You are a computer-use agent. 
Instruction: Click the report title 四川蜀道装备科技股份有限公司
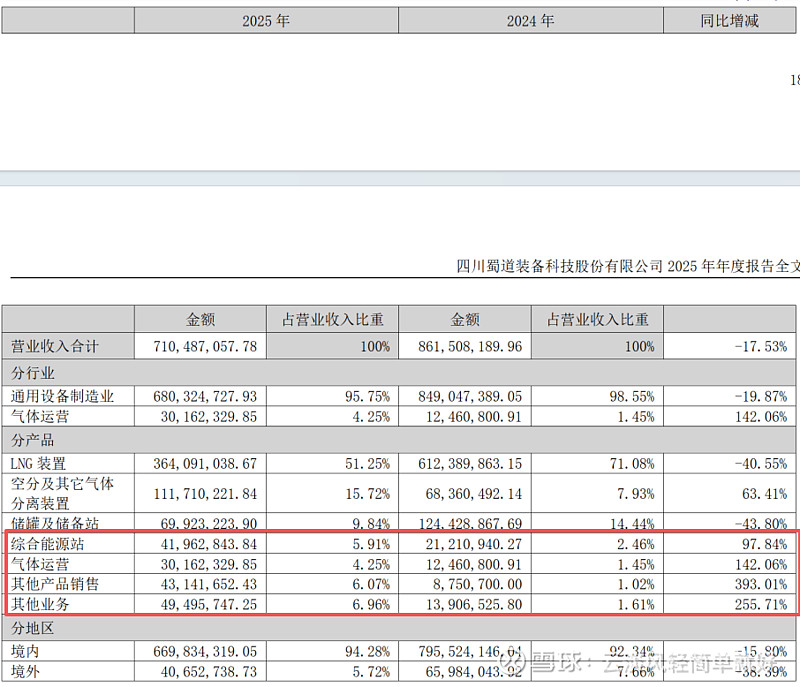pos(559,266)
